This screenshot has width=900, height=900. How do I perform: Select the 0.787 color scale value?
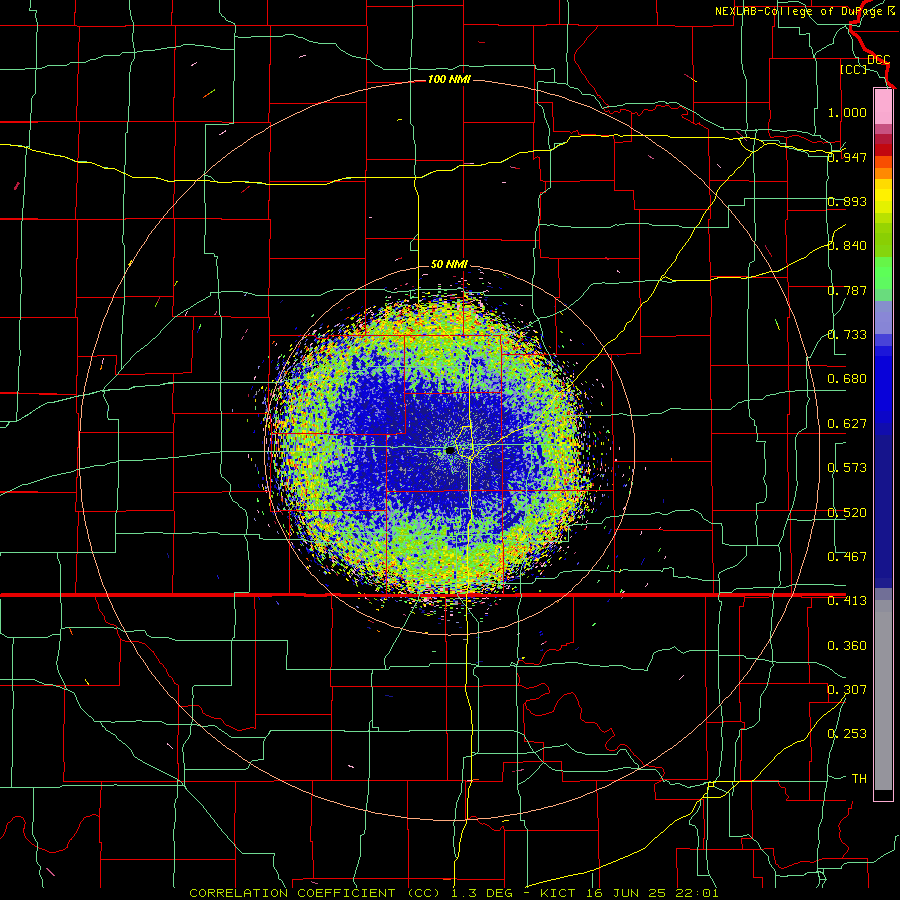pos(847,290)
